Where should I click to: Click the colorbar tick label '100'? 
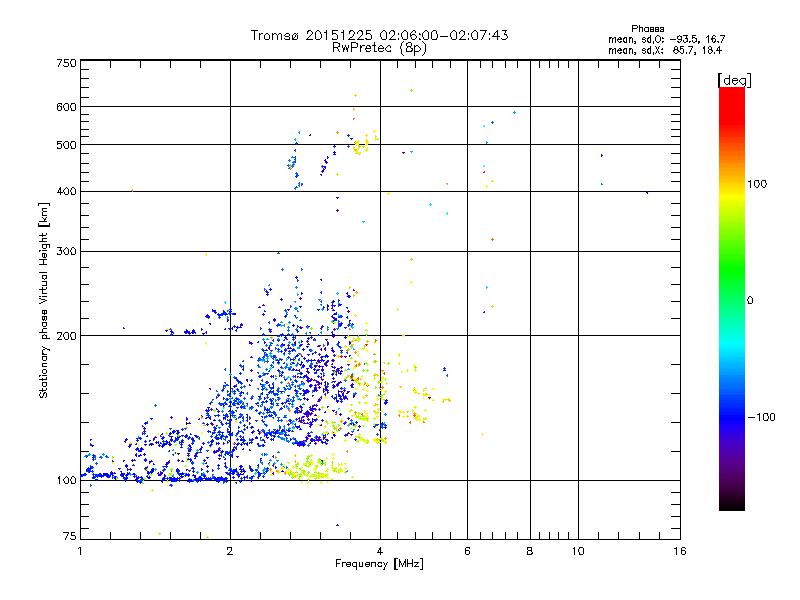click(x=757, y=184)
